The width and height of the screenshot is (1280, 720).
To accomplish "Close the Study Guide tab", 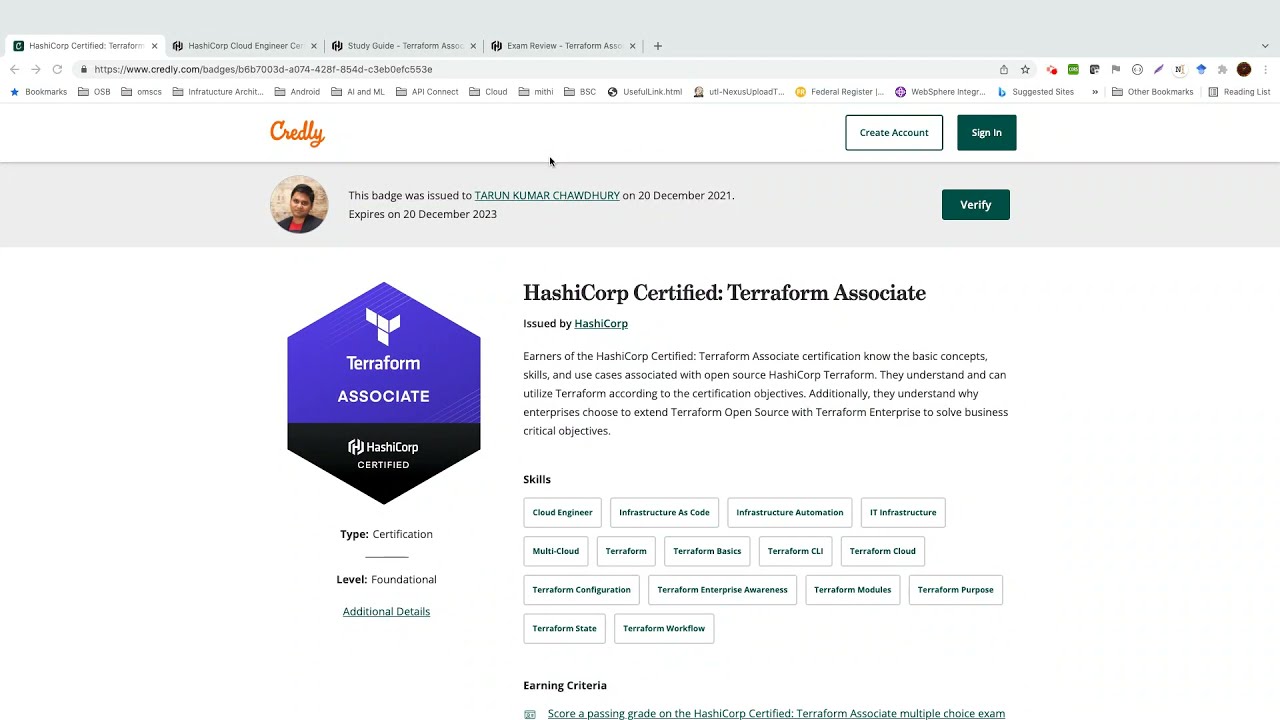I will point(473,45).
